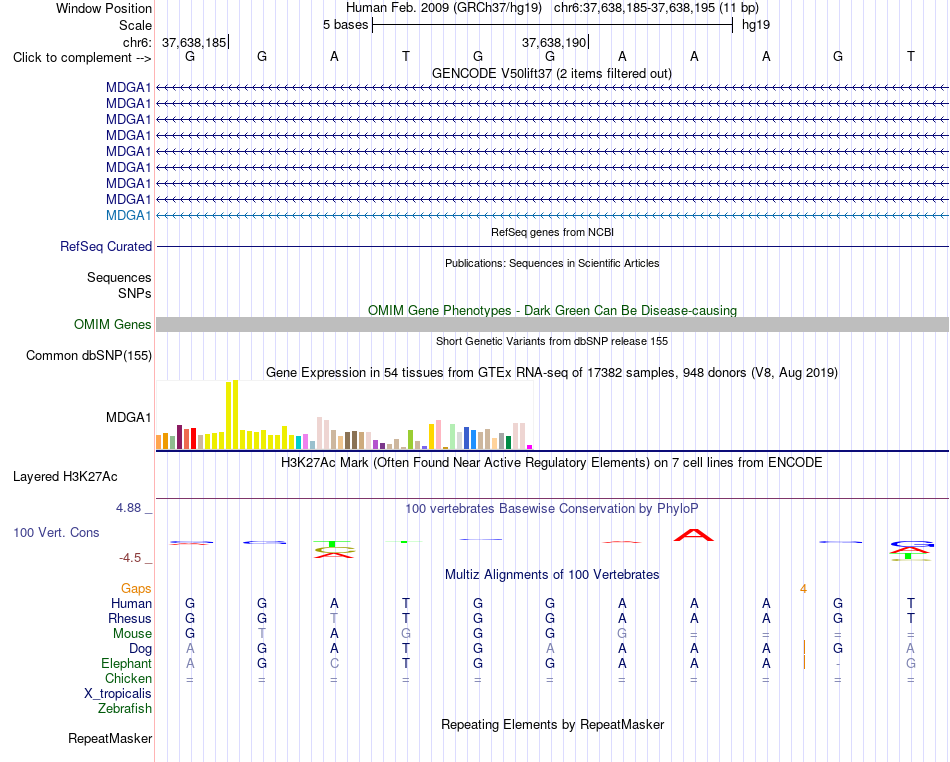
Task: Click the faded T base in the Mouse row
Action: click(262, 634)
